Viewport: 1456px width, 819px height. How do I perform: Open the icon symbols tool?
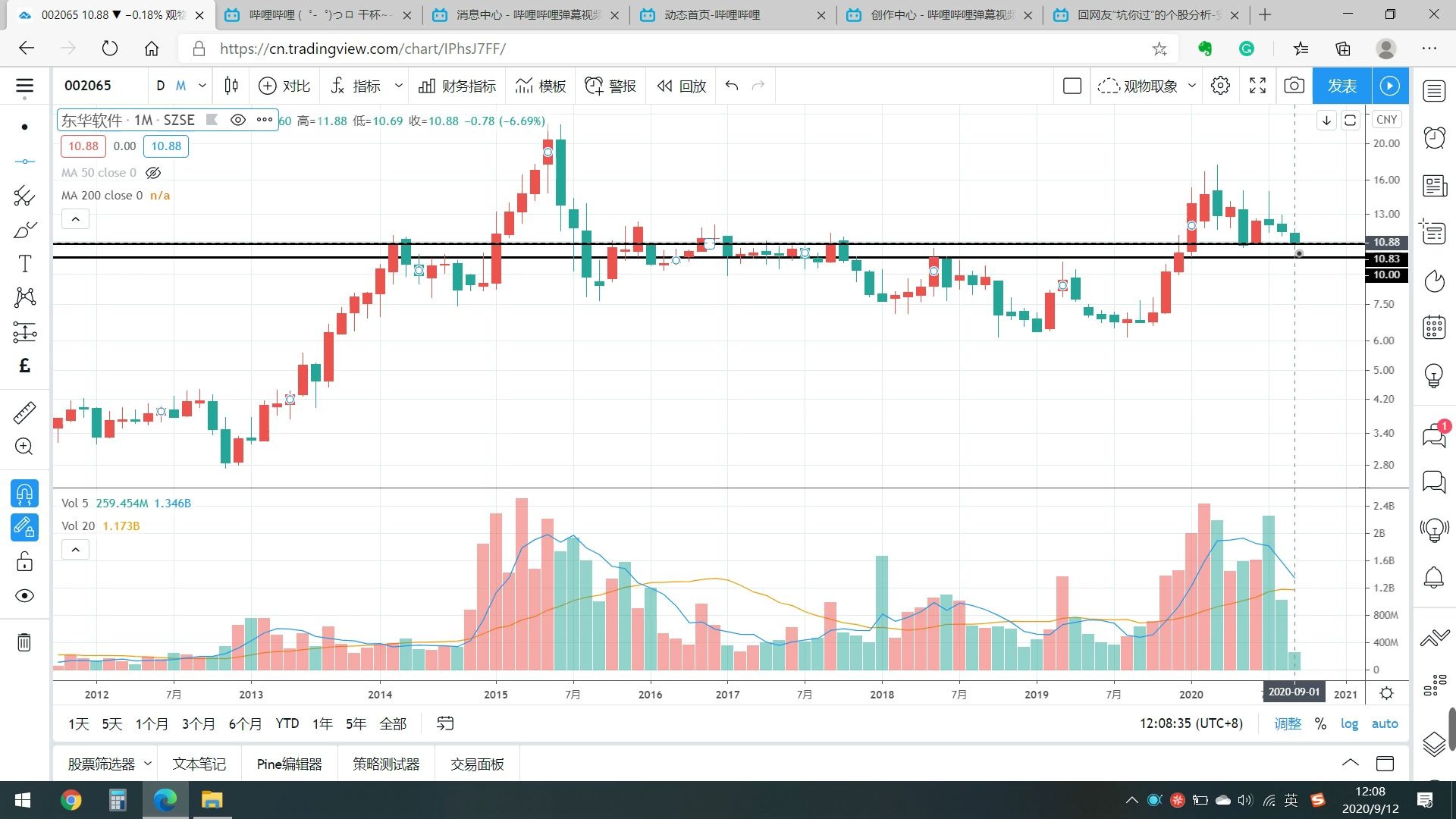[24, 366]
